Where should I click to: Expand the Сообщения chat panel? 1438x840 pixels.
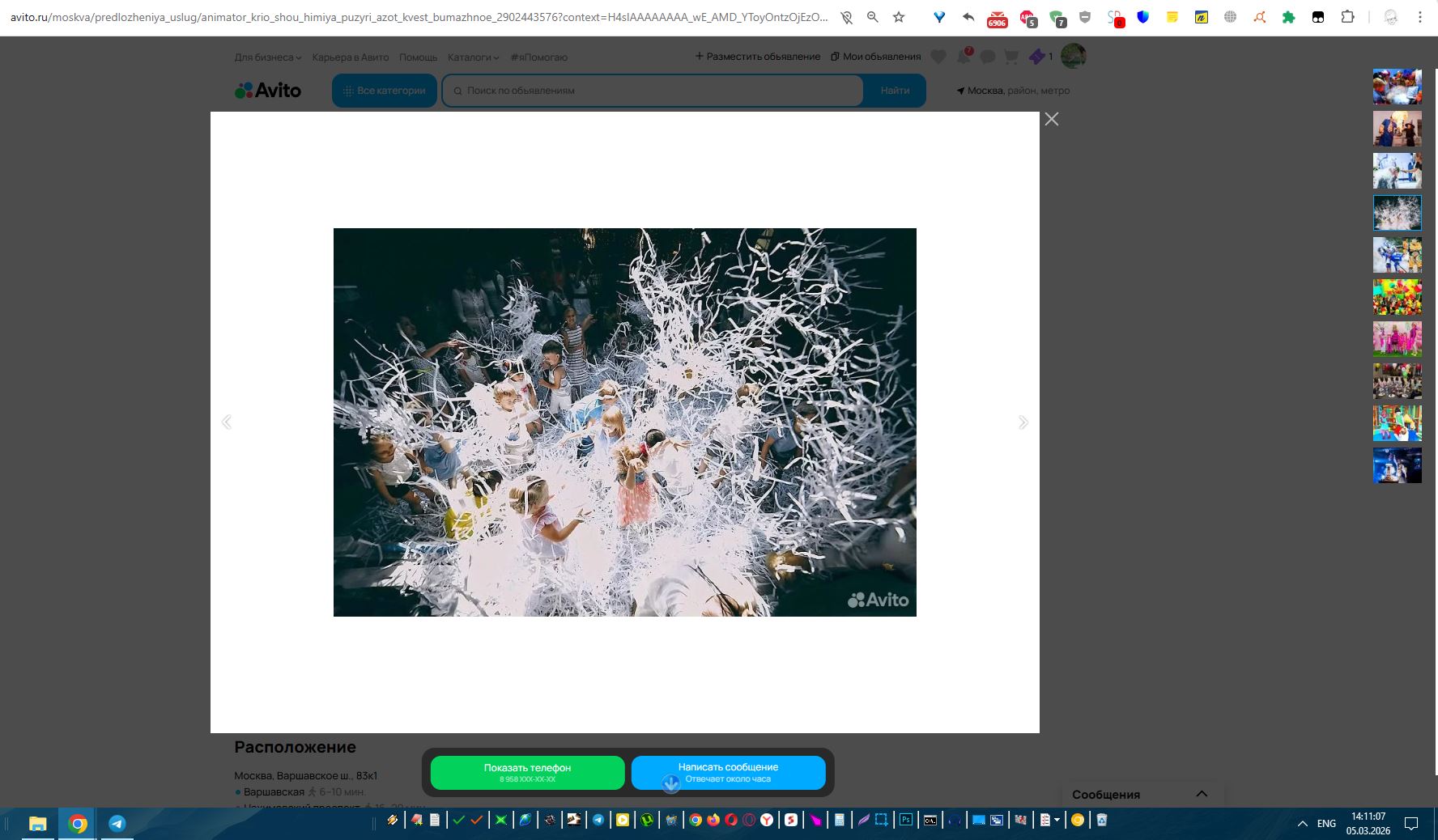pos(1202,794)
